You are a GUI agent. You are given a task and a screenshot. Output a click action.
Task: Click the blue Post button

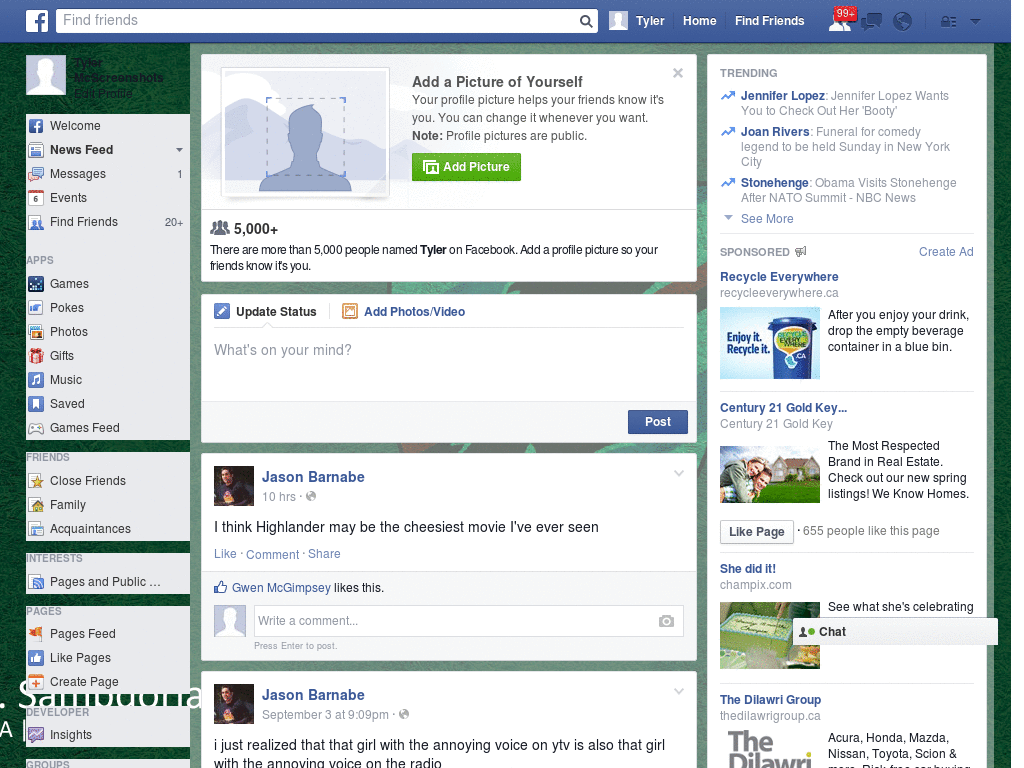658,422
